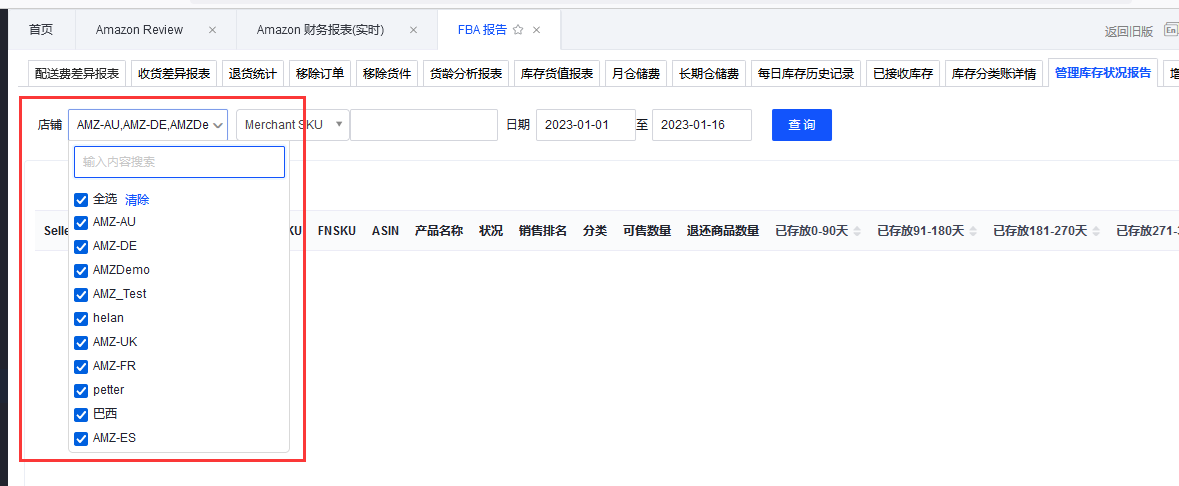Click the end date 2023-01-16 field

tap(702, 125)
